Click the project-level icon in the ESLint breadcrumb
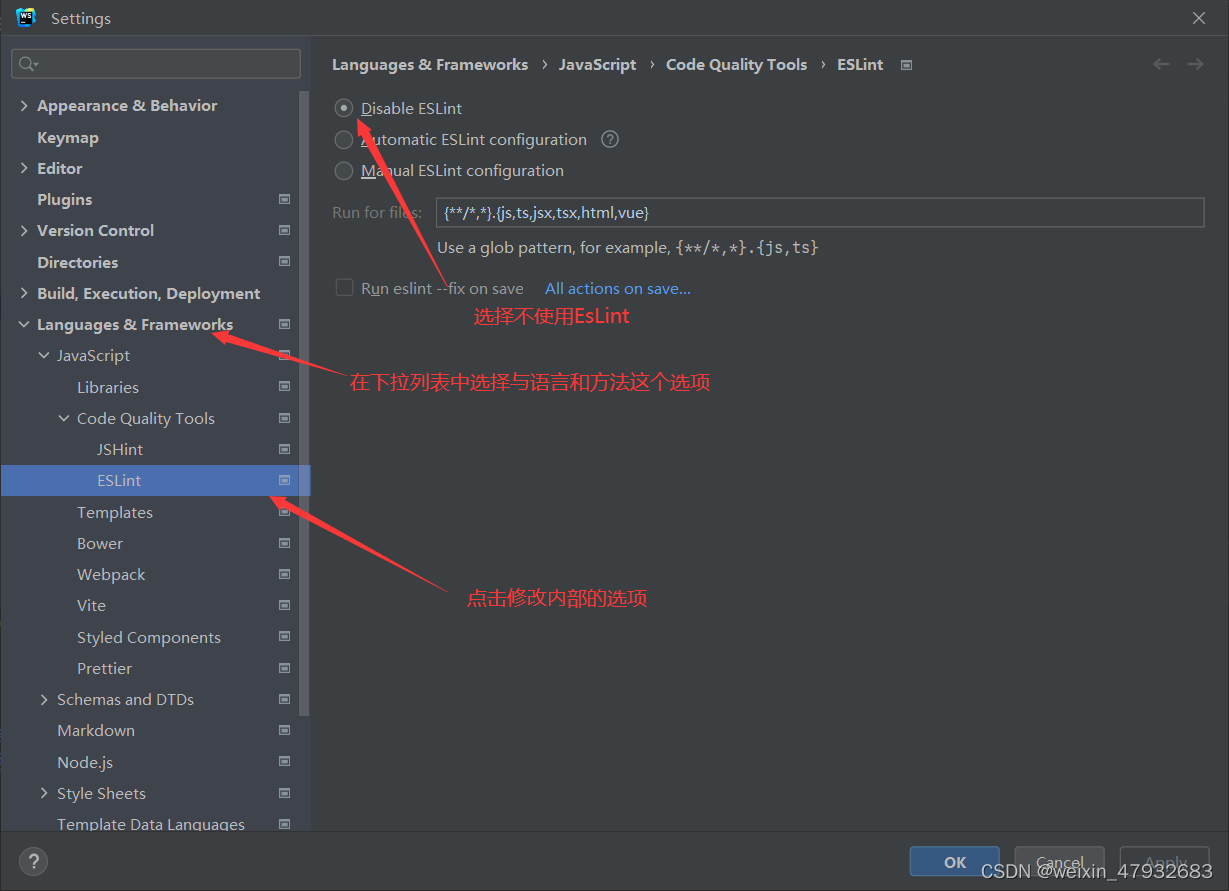 906,65
